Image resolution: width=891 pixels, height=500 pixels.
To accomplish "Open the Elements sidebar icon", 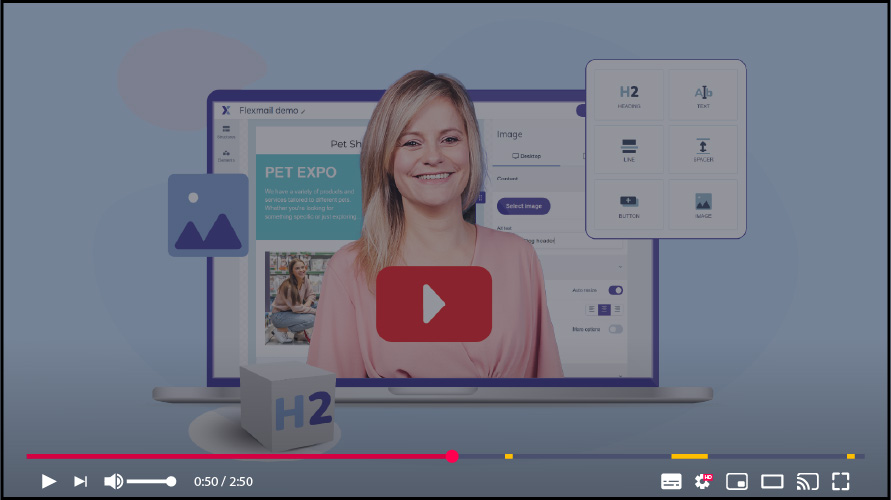I will tap(226, 156).
